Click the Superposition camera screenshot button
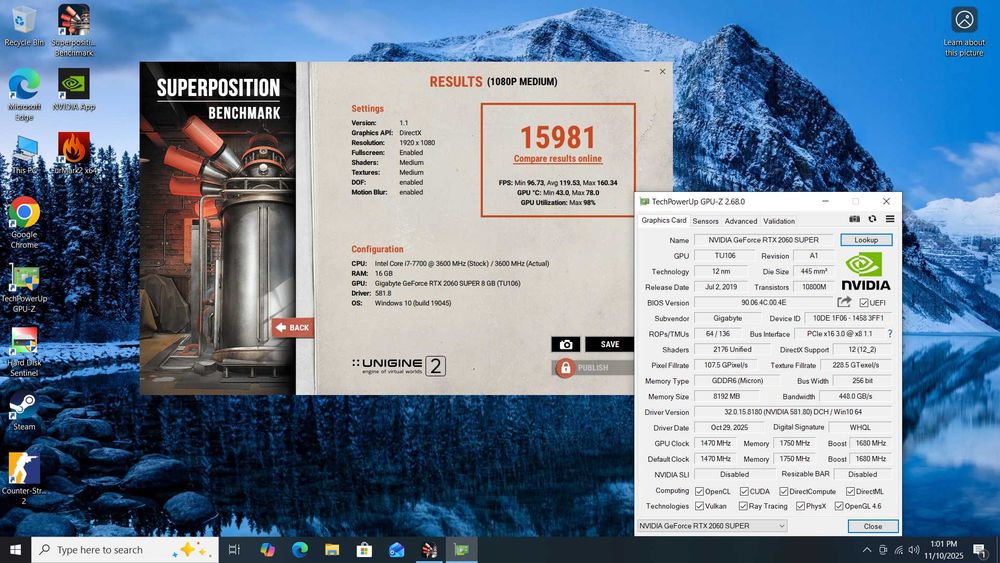The height and width of the screenshot is (563, 1000). 566,344
